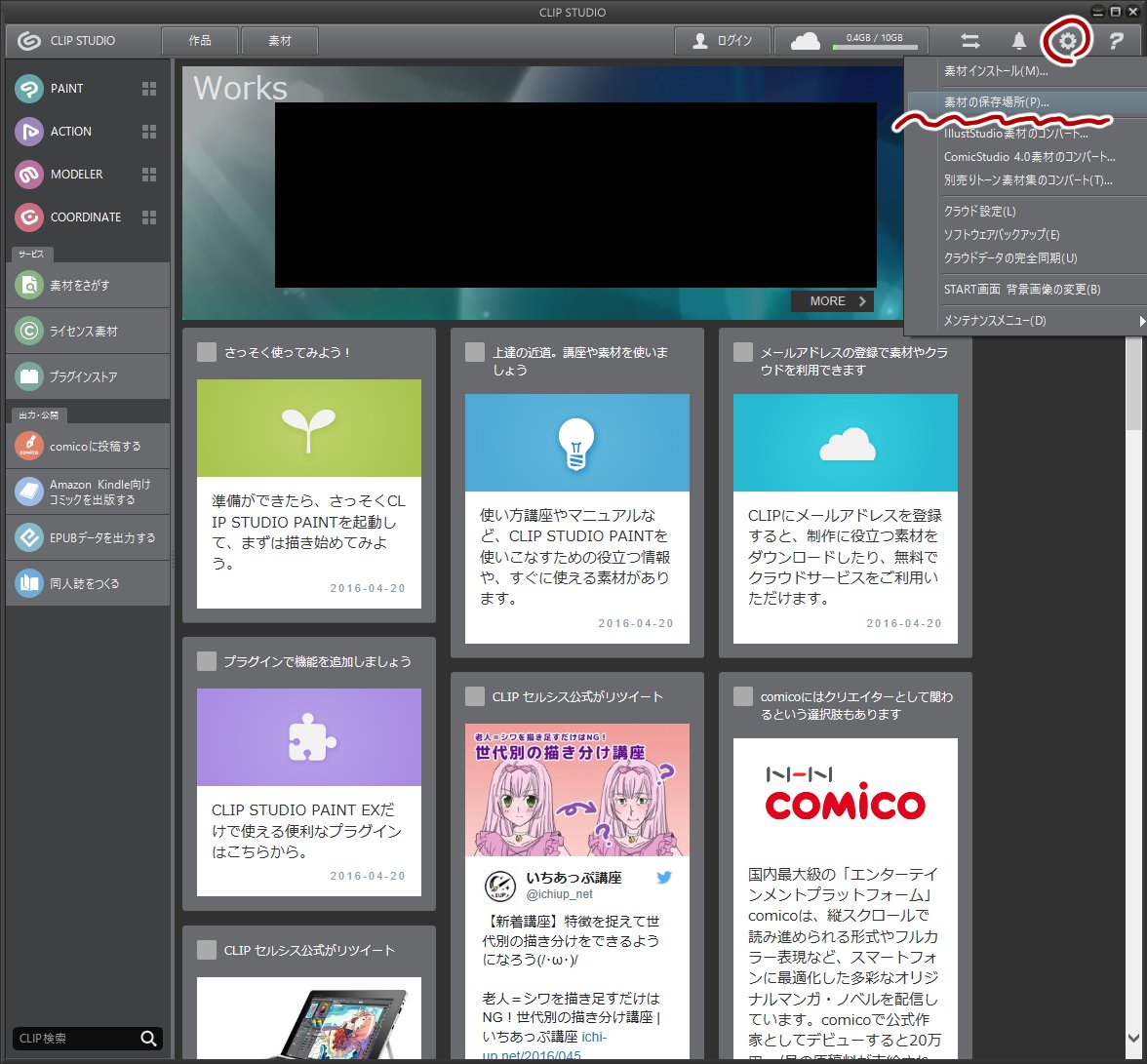Image resolution: width=1147 pixels, height=1064 pixels.
Task: Open the help question mark icon
Action: tap(1116, 41)
